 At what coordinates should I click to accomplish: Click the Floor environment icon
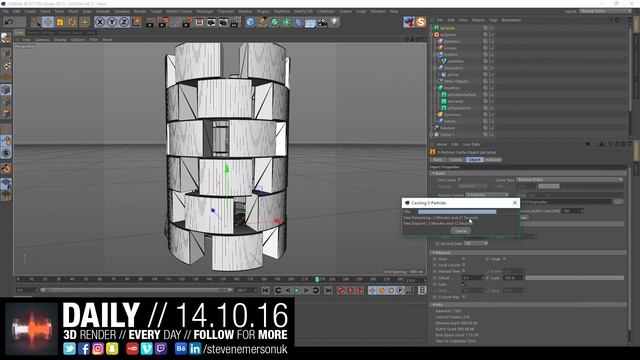[x=311, y=22]
